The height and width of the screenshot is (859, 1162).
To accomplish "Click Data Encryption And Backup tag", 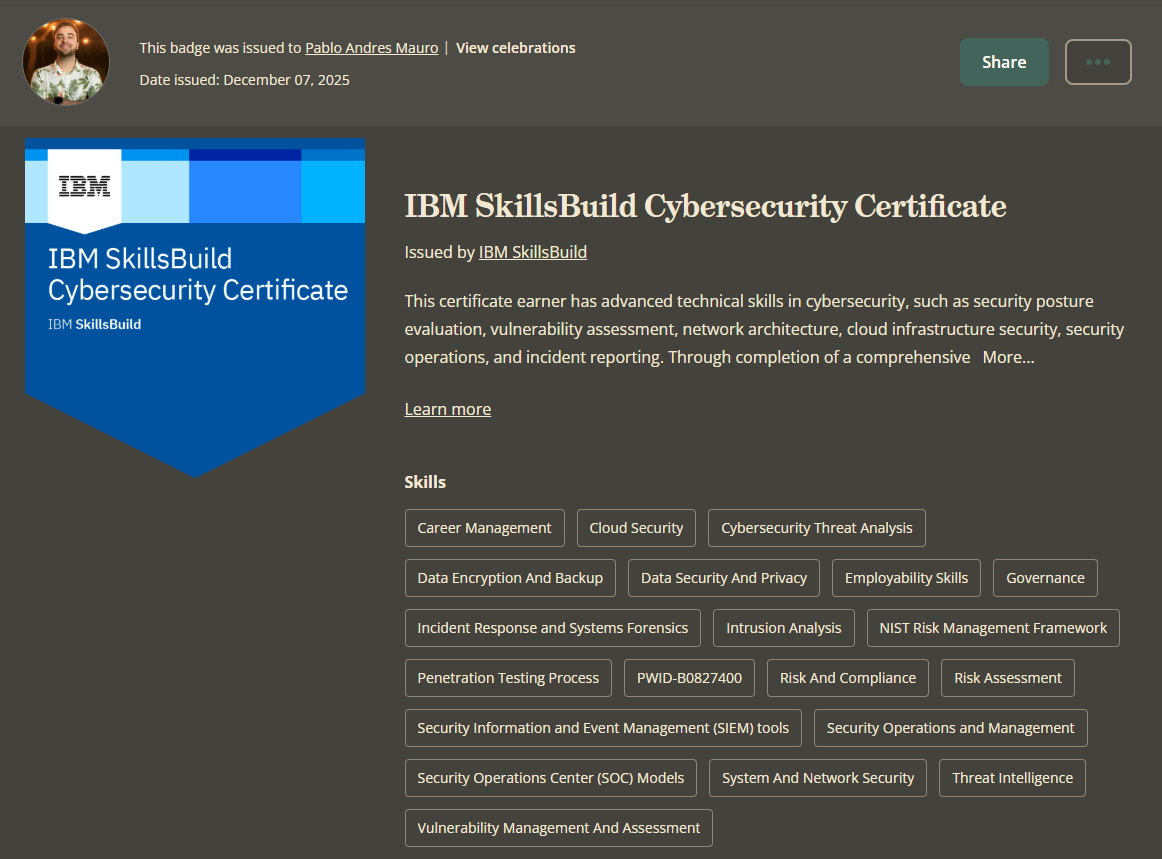I will coord(510,578).
